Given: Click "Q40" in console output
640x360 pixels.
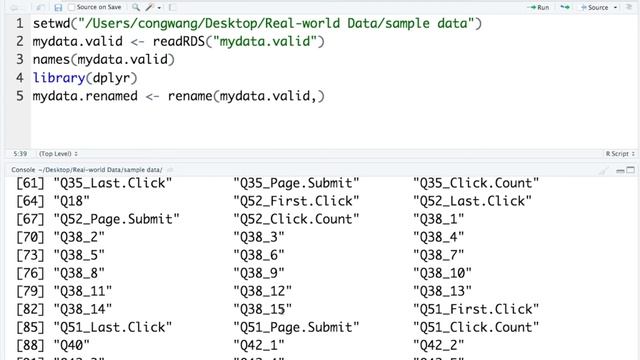Looking at the screenshot, I should point(71,345).
